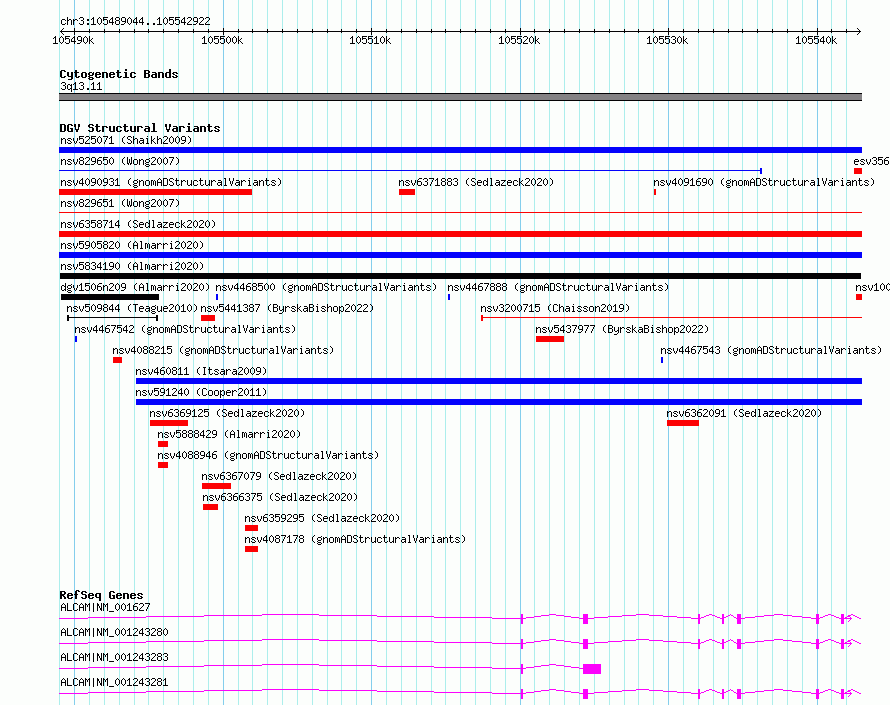Screen dimensions: 890x705
Task: Click the nsv5905820 blue variant bar
Action: pos(460,255)
